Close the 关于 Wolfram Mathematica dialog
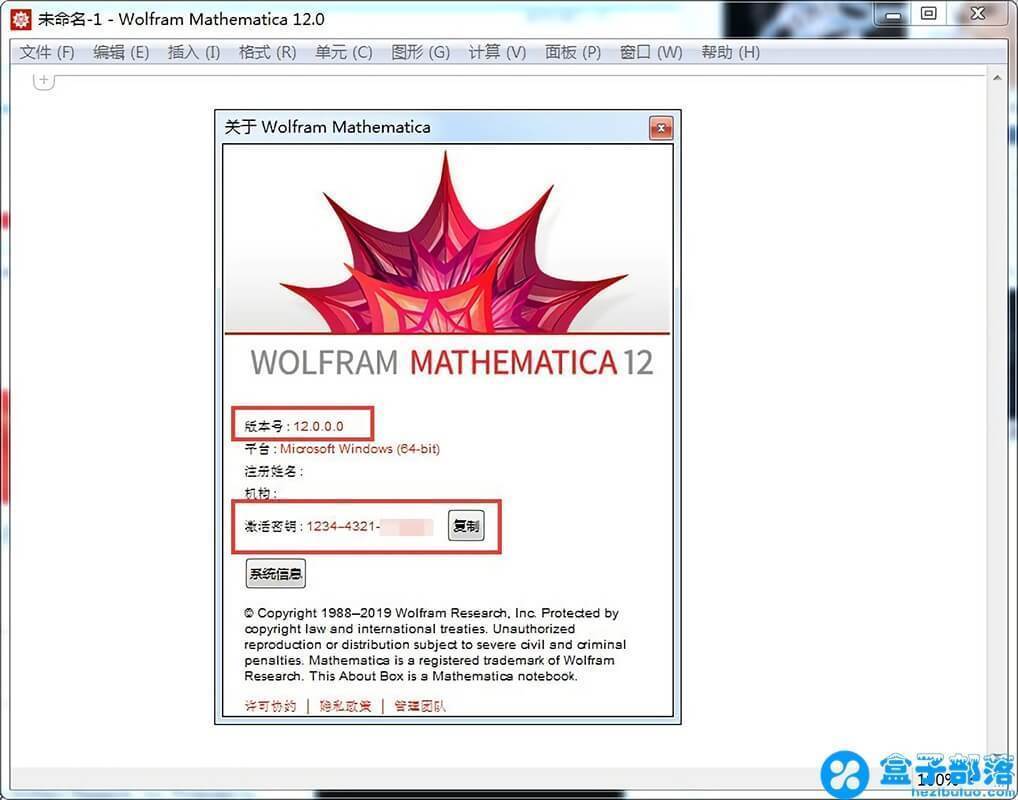The width and height of the screenshot is (1018, 800). click(x=660, y=128)
